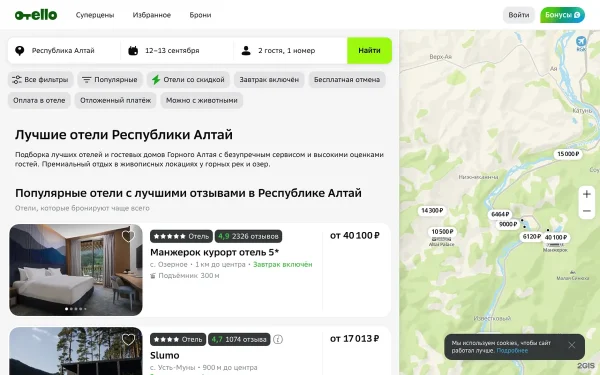Open the Избранное page
This screenshot has width=600, height=375.
click(152, 15)
